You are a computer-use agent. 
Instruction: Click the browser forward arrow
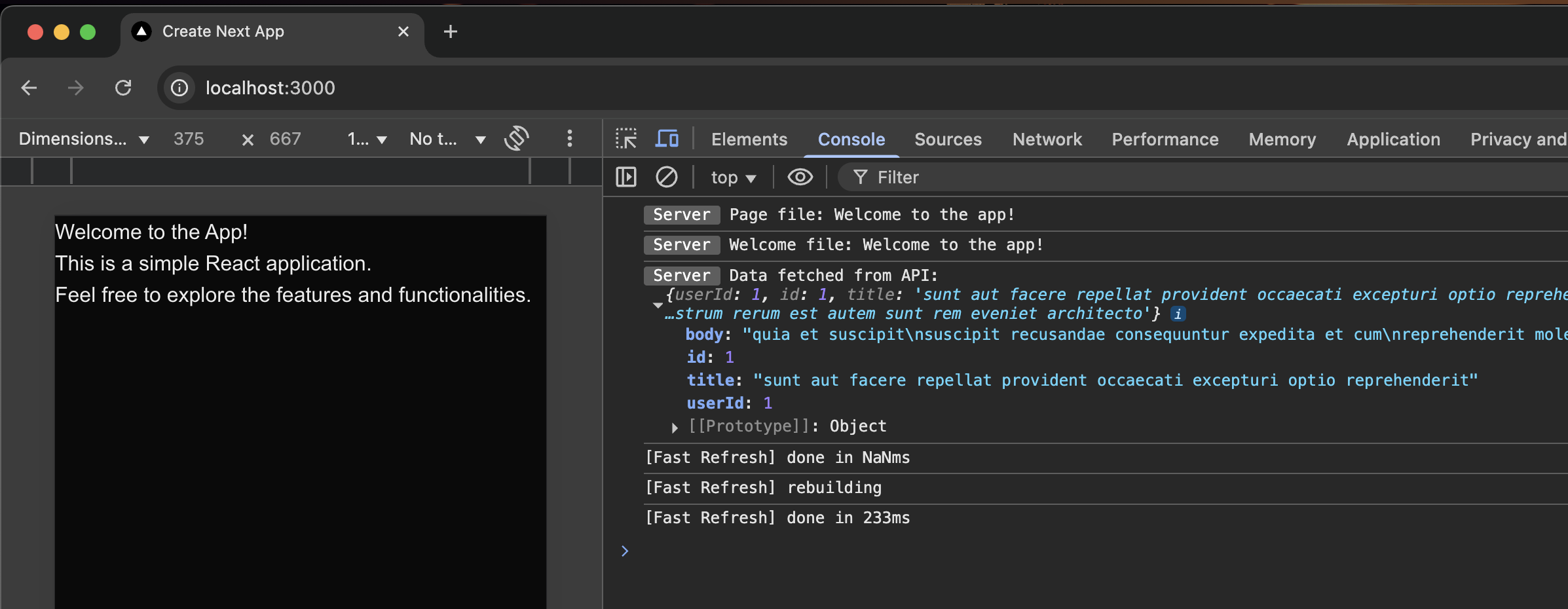click(76, 88)
